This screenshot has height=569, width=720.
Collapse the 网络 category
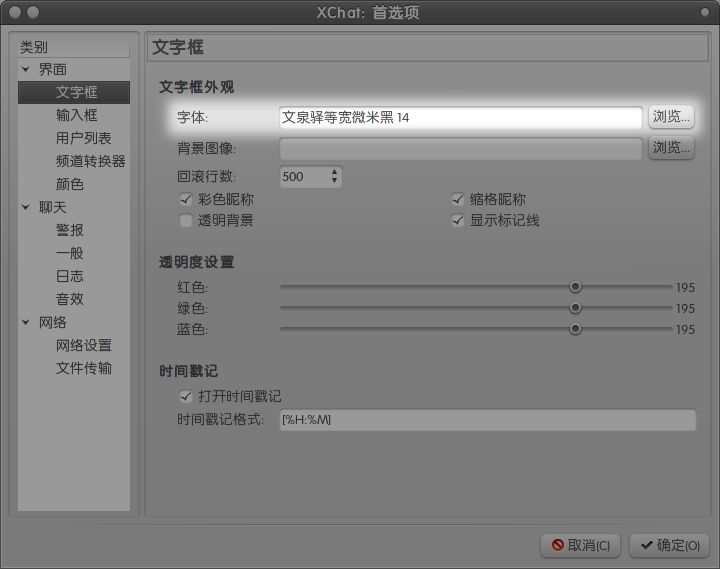pyautogui.click(x=26, y=323)
